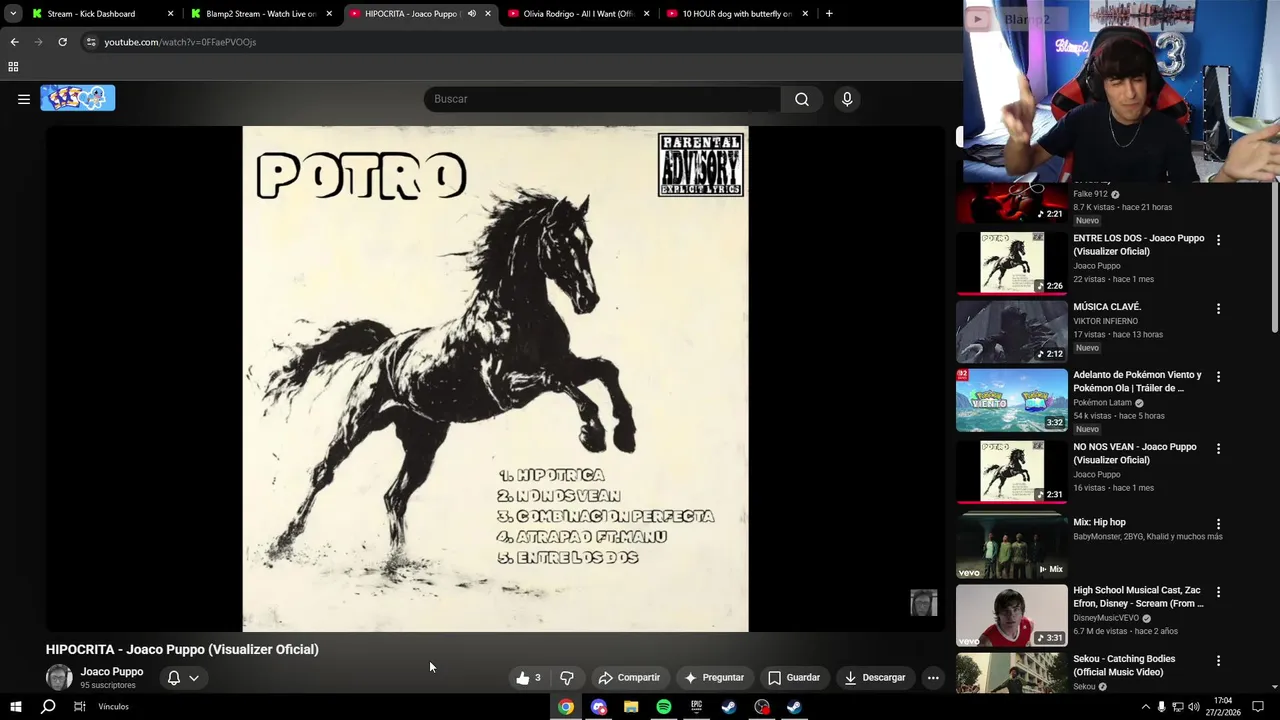Show hidden system tray icons
Image resolution: width=1280 pixels, height=720 pixels.
tap(1145, 707)
